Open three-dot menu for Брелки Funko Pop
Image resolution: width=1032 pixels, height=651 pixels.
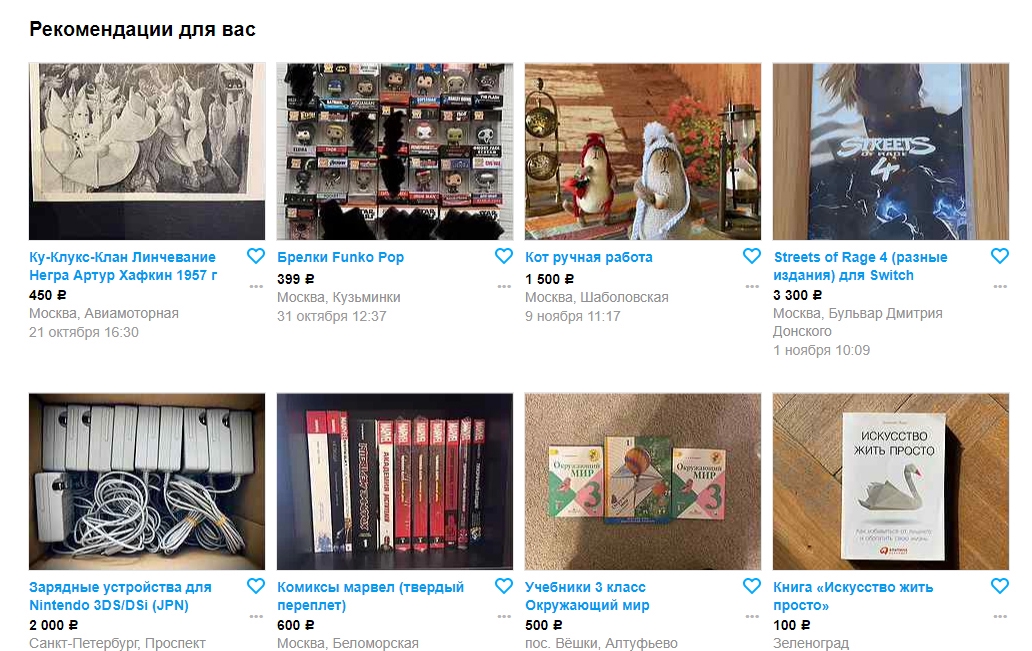504,286
